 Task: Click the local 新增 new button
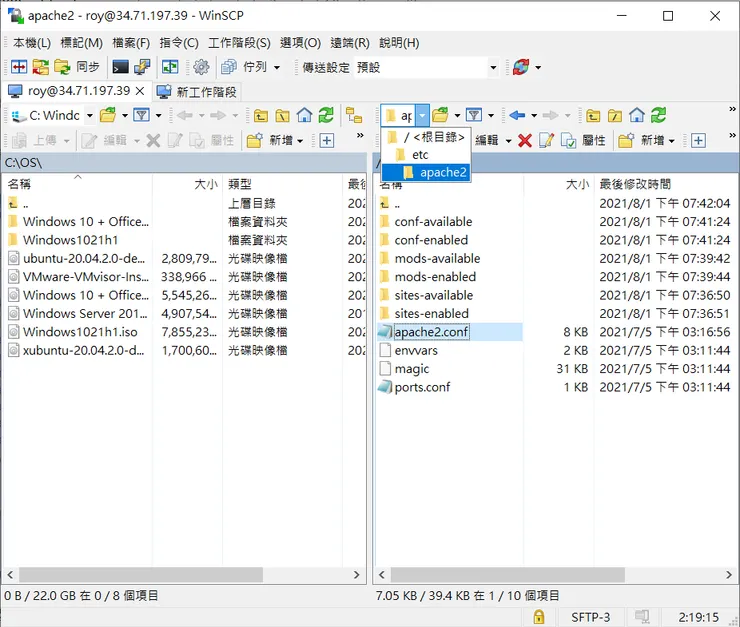click(269, 140)
